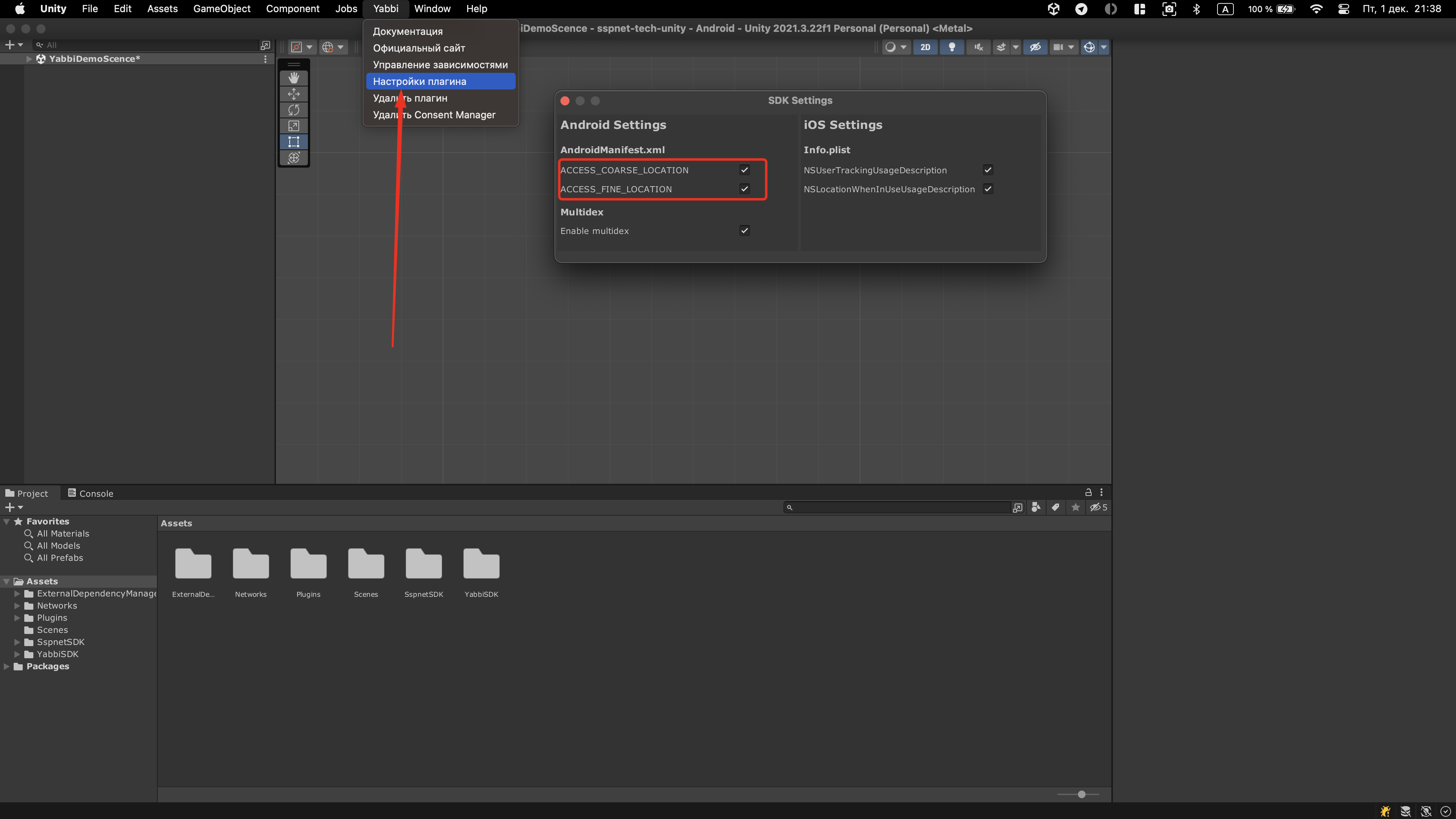Select the Rect transform tool
This screenshot has width=1456, height=819.
click(x=293, y=141)
